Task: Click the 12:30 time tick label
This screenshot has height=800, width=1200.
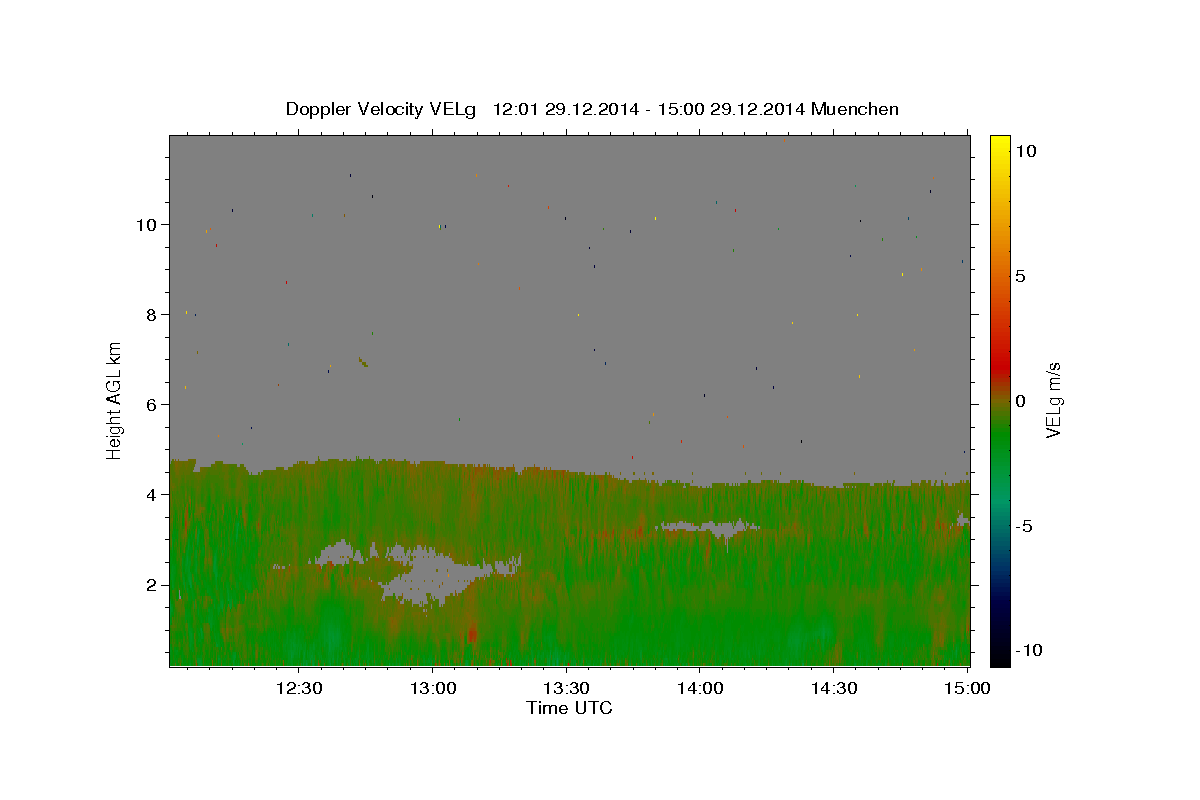Action: click(x=299, y=688)
